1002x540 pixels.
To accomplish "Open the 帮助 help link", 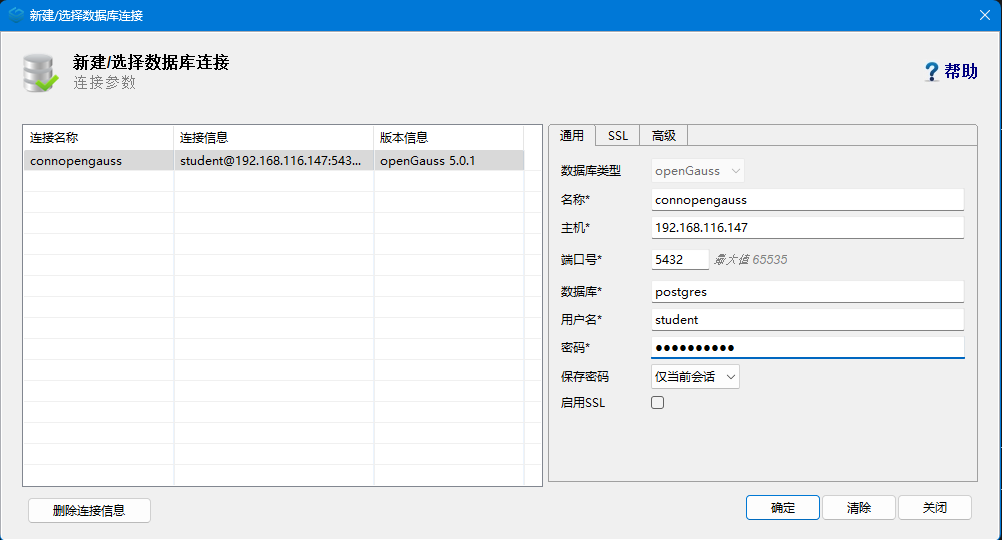I will (961, 72).
